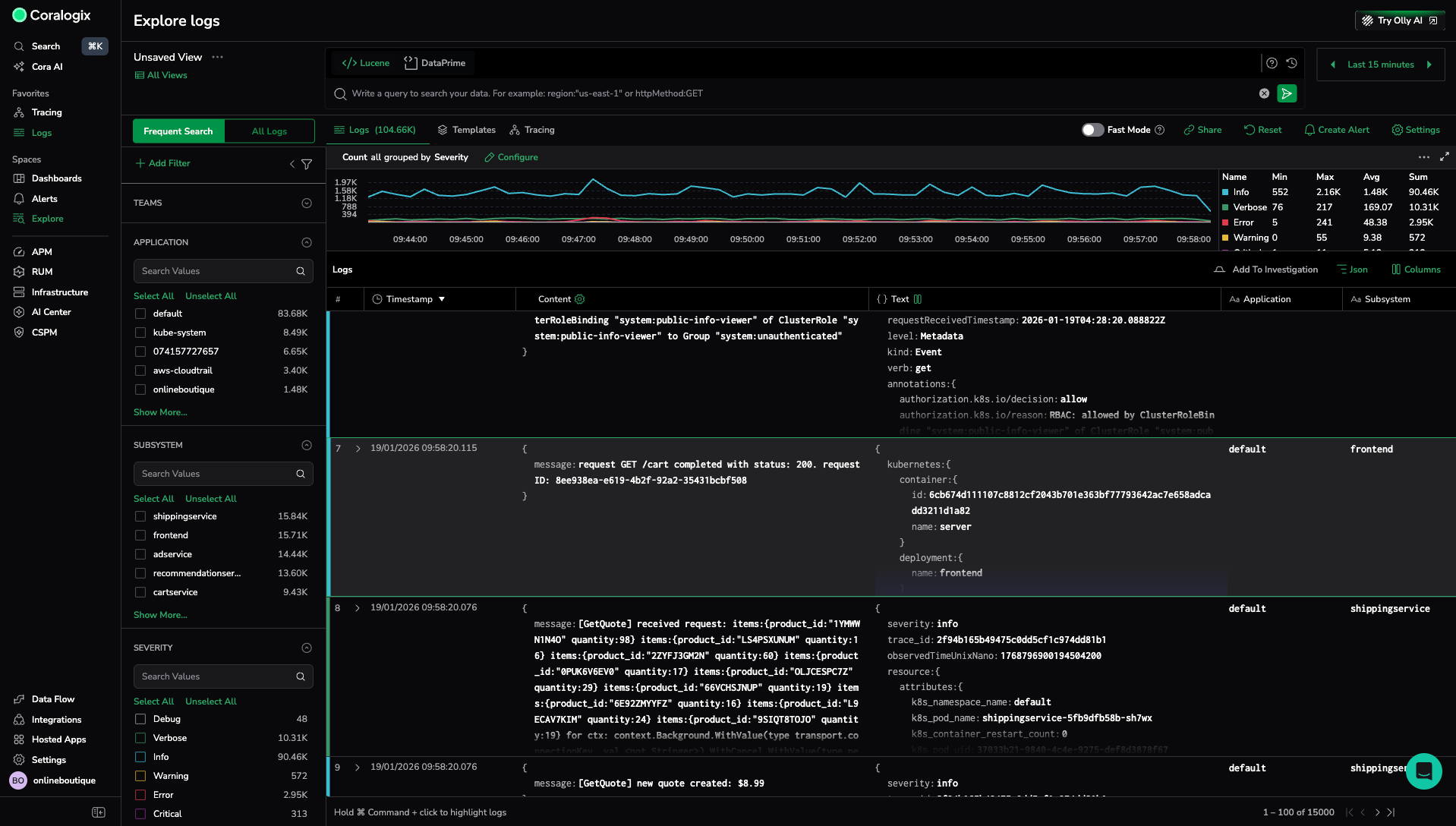Screen dimensions: 1456x826
Task: Open the query history icon
Action: pyautogui.click(x=1291, y=63)
